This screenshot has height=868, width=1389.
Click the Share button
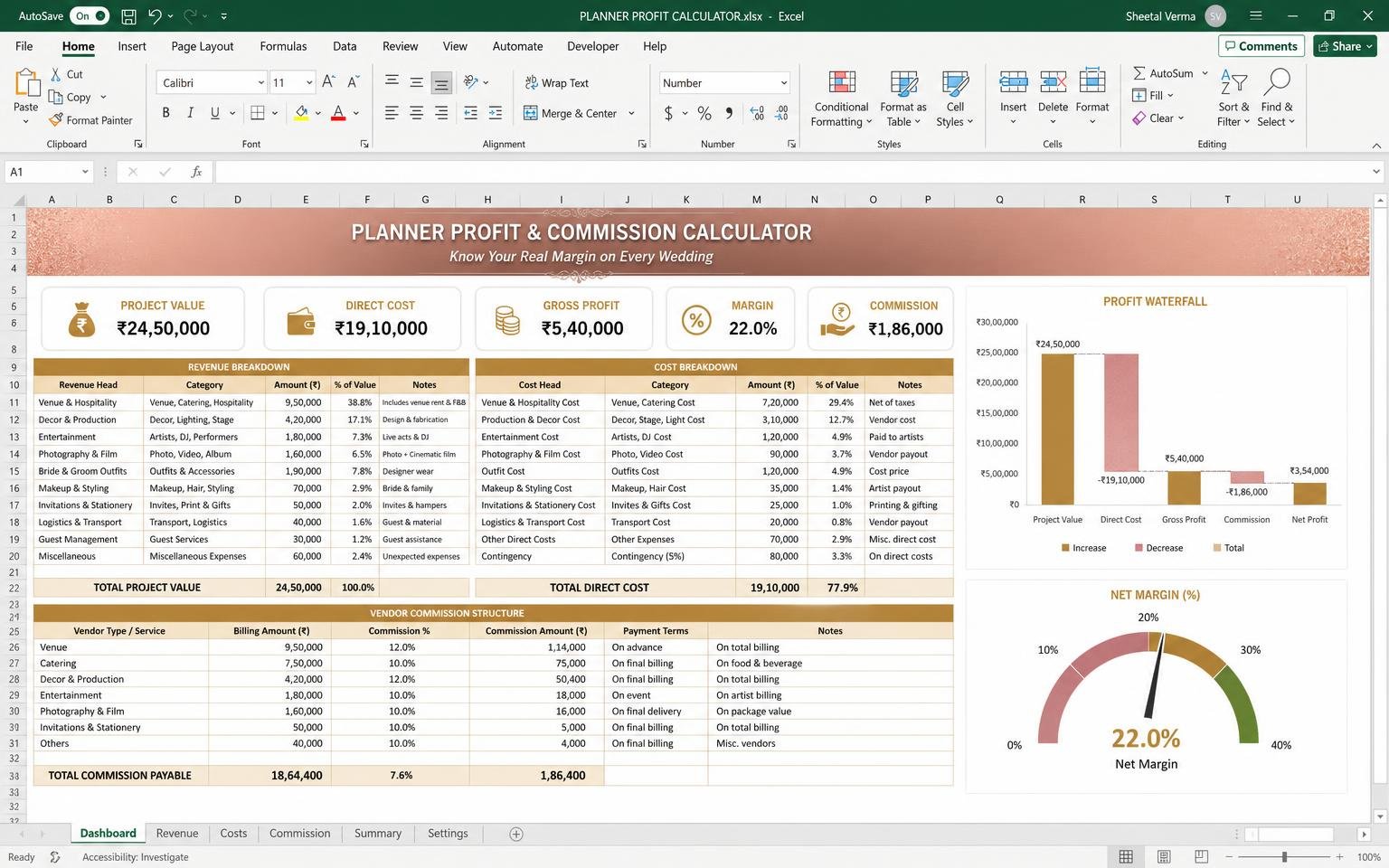point(1346,46)
